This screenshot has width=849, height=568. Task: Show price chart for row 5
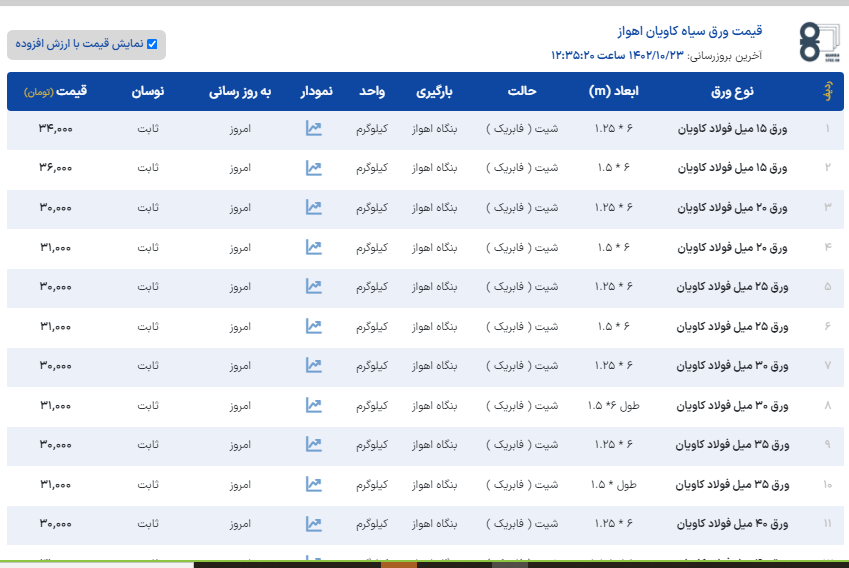[x=313, y=287]
